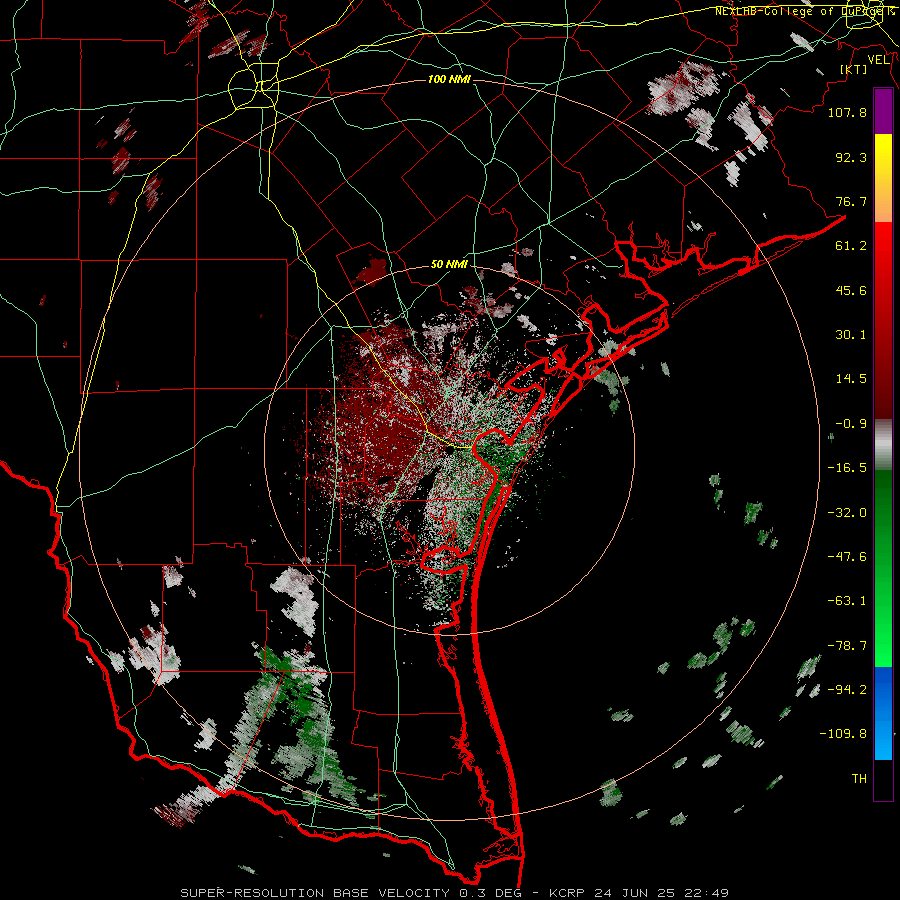Screen dimensions: 900x900
Task: Select the -16.5 velocity scale value
Action: tap(847, 468)
